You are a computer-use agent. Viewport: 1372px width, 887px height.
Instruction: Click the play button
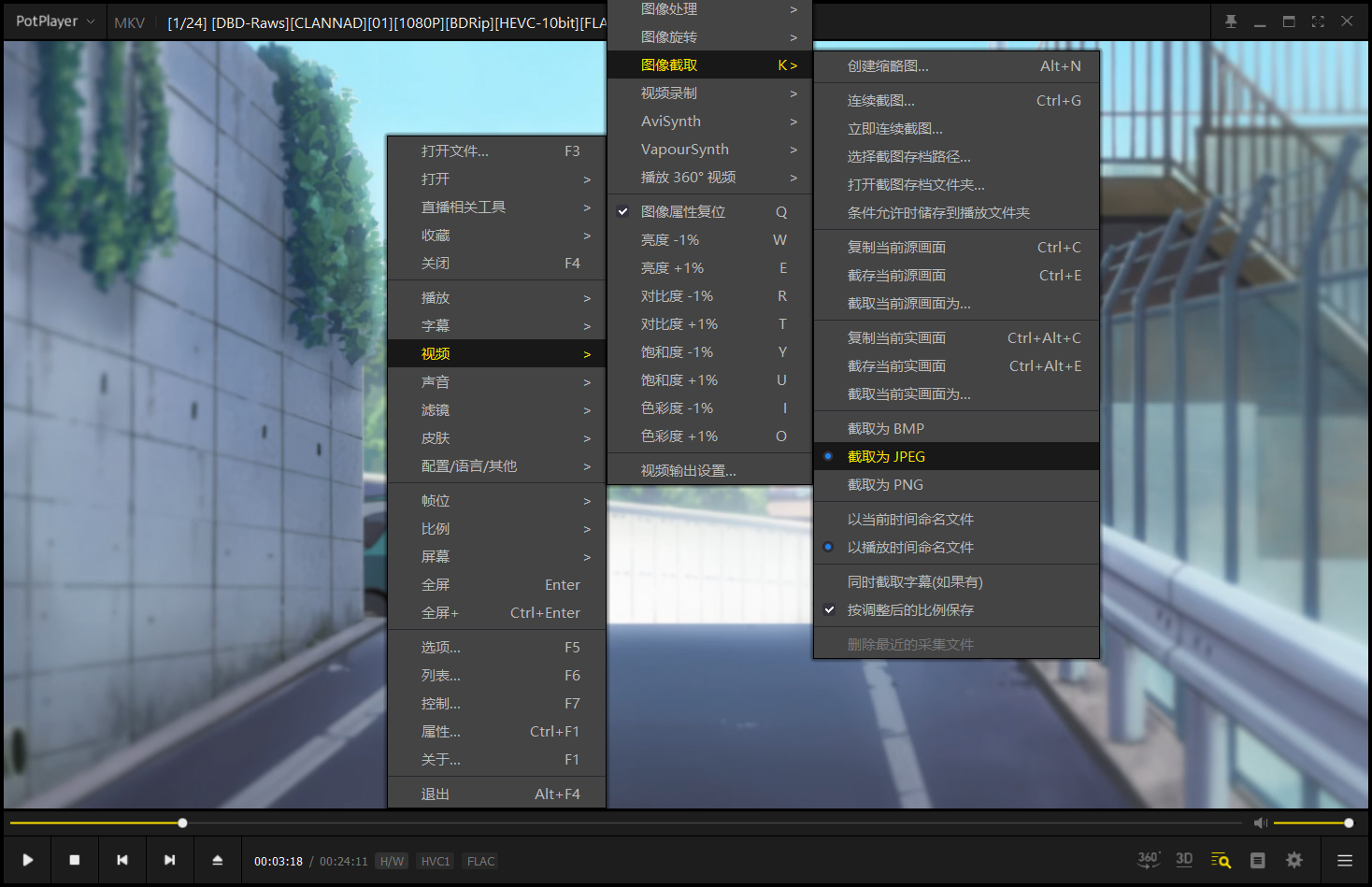tap(28, 860)
